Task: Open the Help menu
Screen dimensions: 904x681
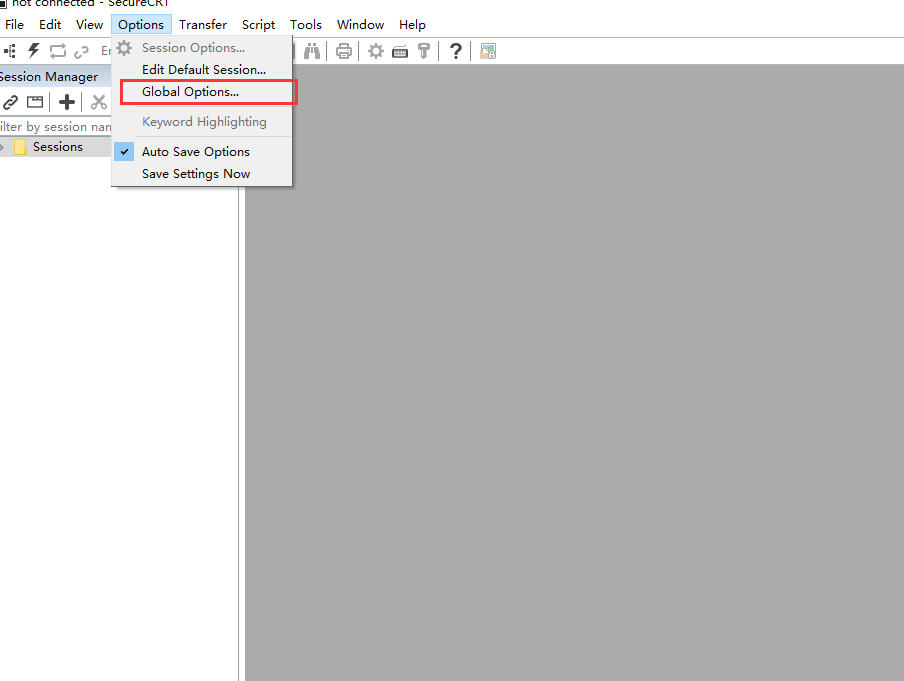Action: point(412,25)
